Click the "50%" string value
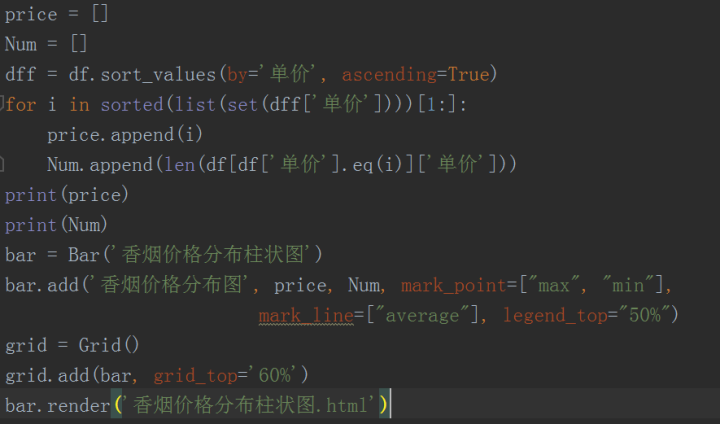This screenshot has height=424, width=720. pyautogui.click(x=645, y=316)
